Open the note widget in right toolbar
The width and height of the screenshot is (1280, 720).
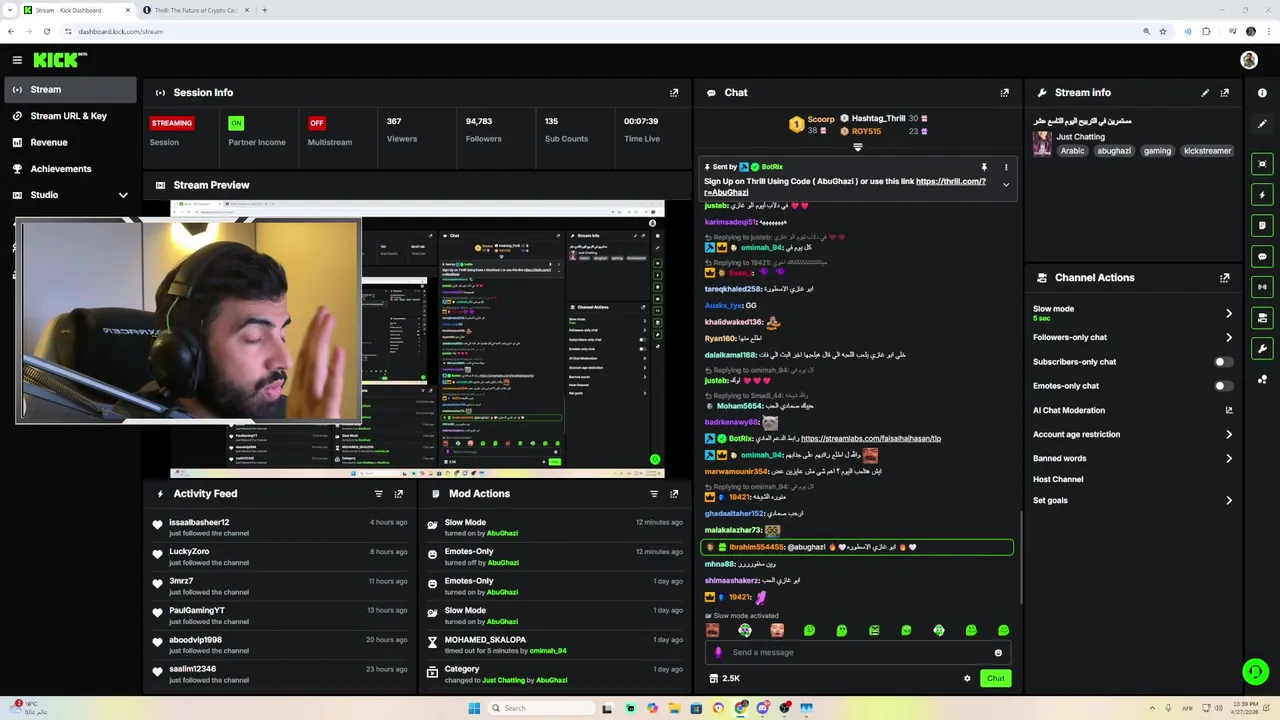click(1263, 226)
